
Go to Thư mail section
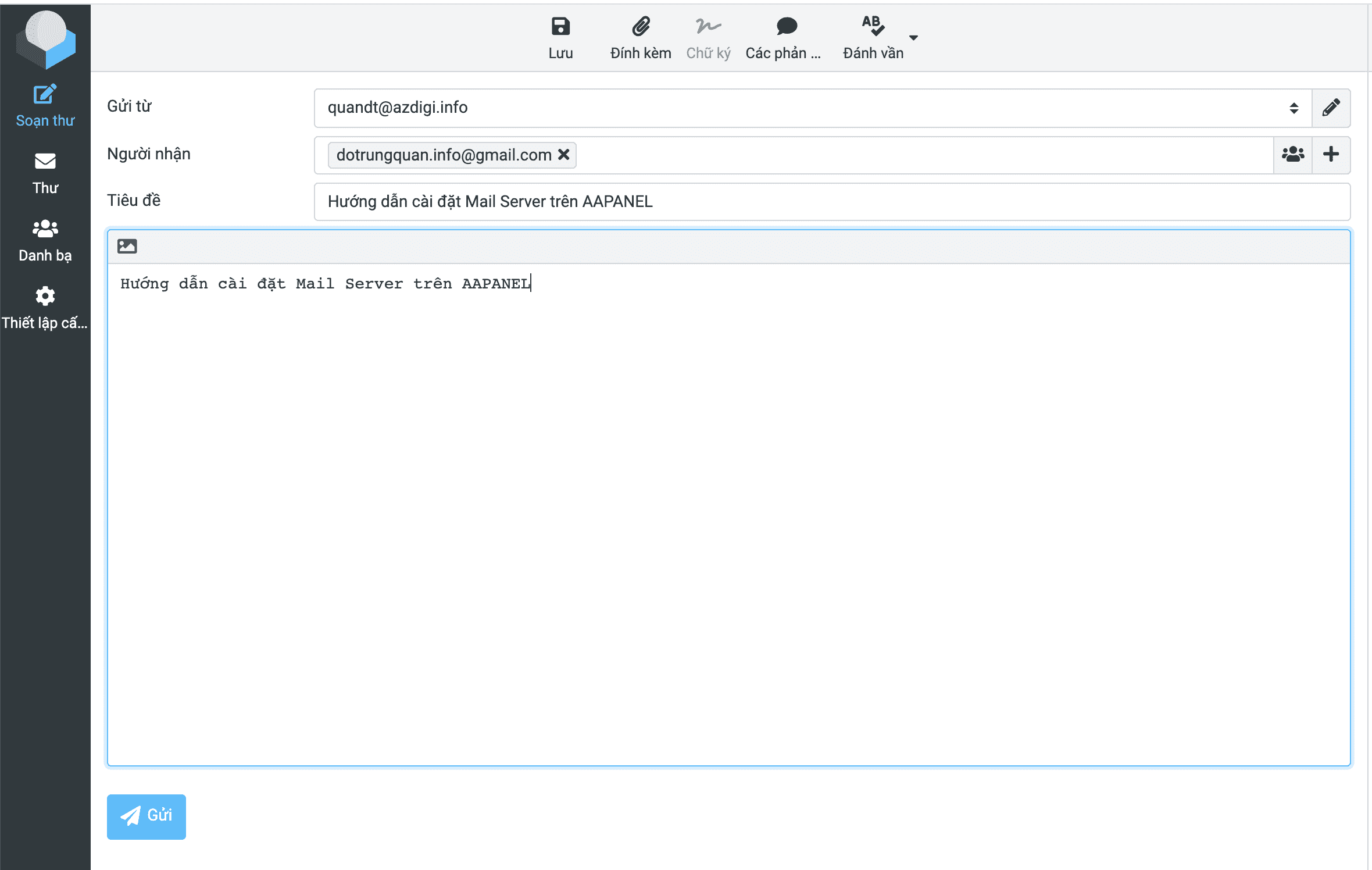coord(45,173)
